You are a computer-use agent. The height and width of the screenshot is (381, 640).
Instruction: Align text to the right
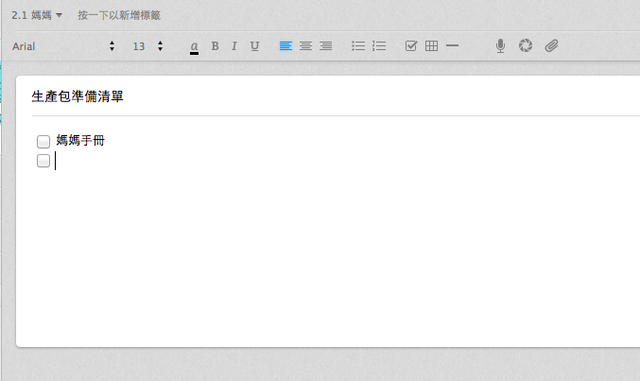coord(326,46)
